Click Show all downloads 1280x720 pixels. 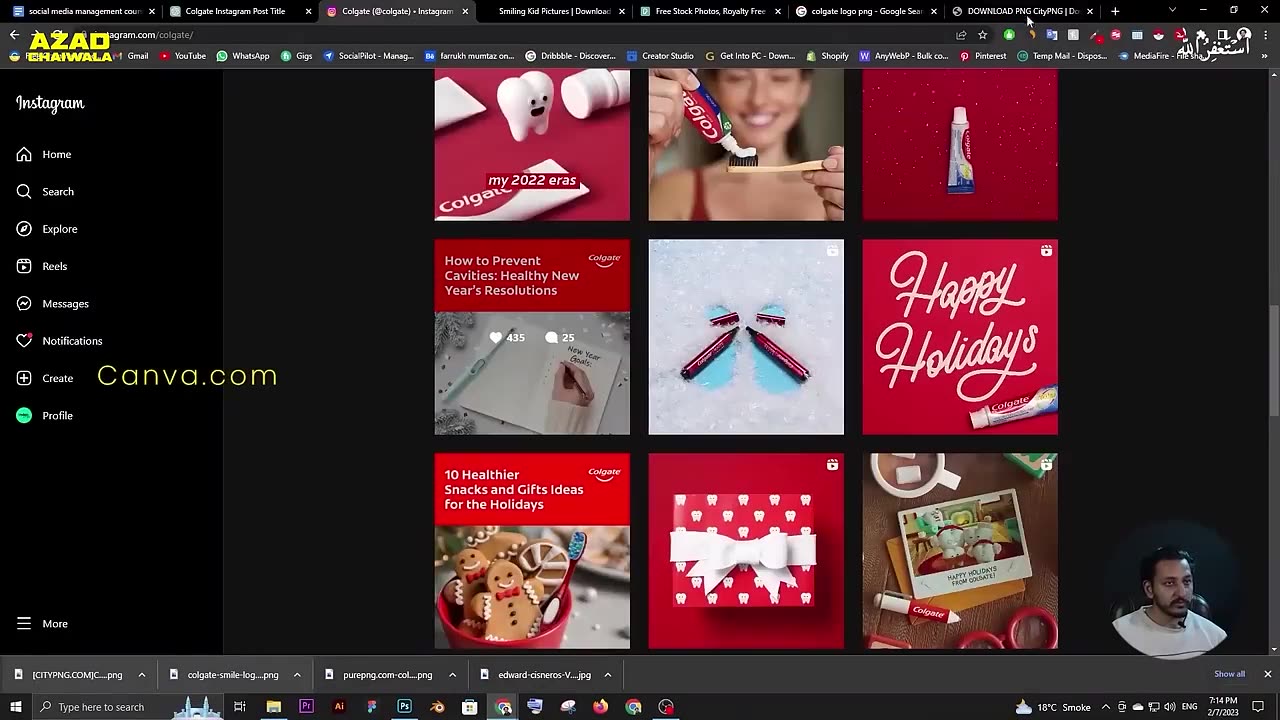[x=1229, y=674]
